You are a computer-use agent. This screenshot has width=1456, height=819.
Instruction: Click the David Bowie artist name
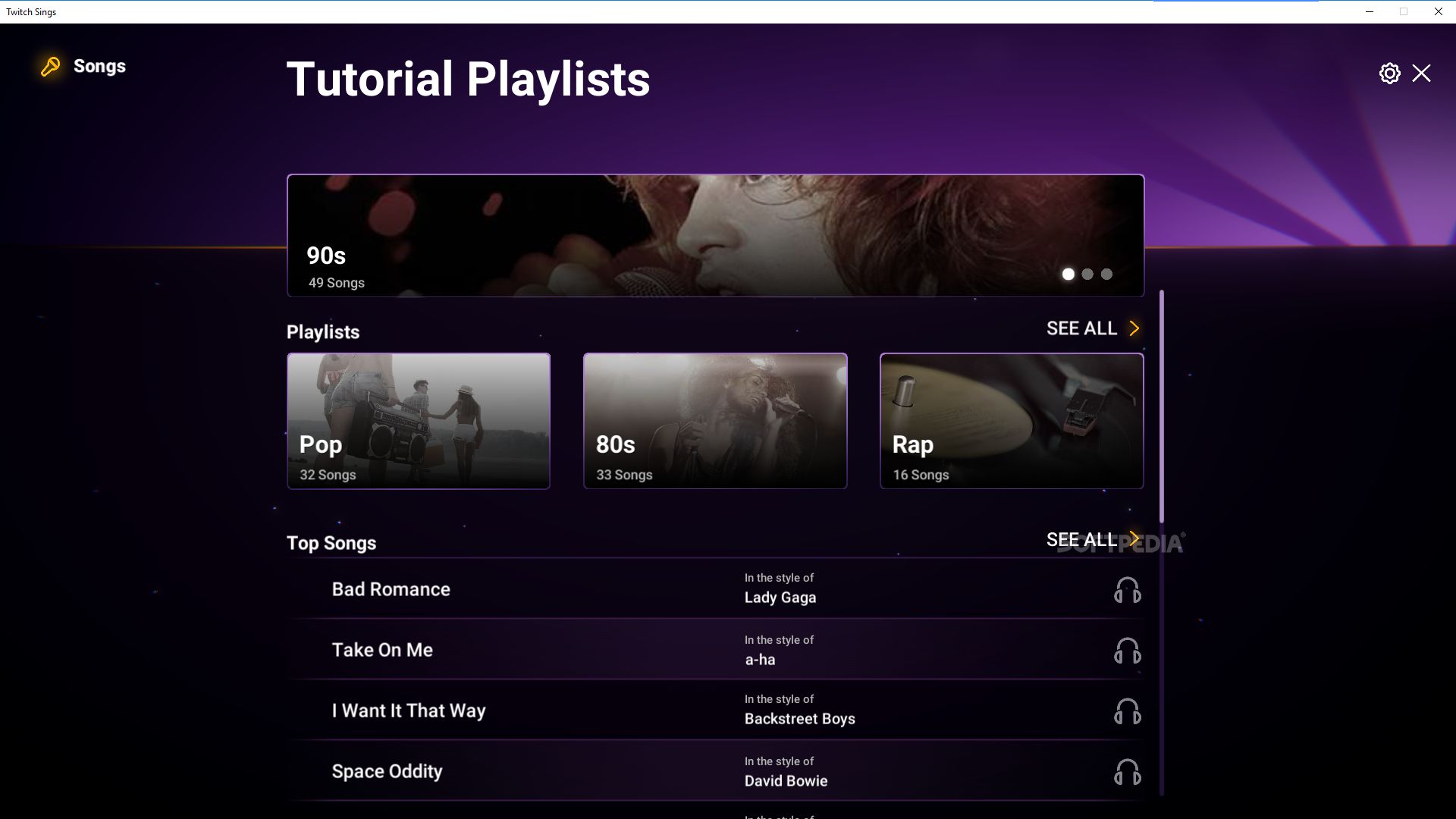(786, 781)
